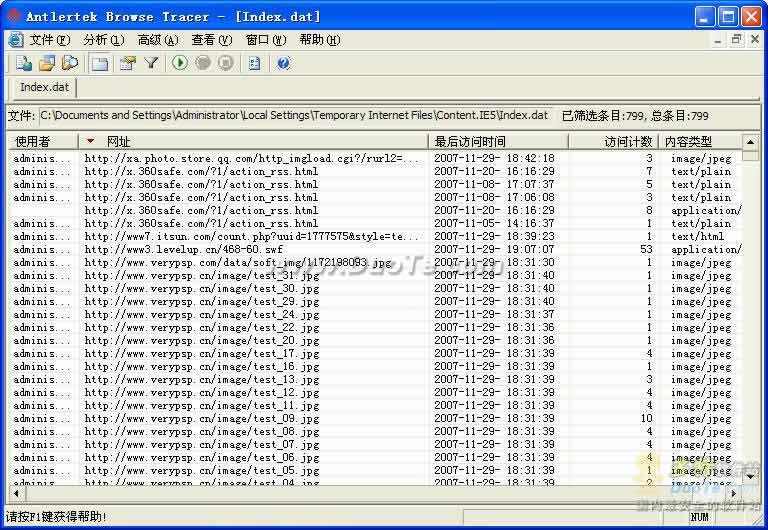The image size is (768, 530).
Task: Click the document icon left of 文件 menu
Action: [16, 40]
